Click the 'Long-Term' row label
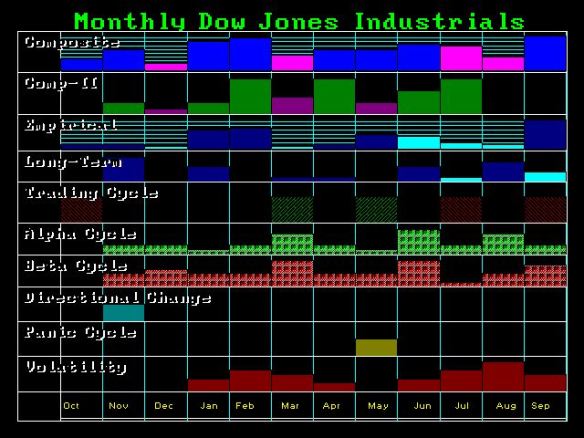The height and width of the screenshot is (438, 584). (73, 162)
